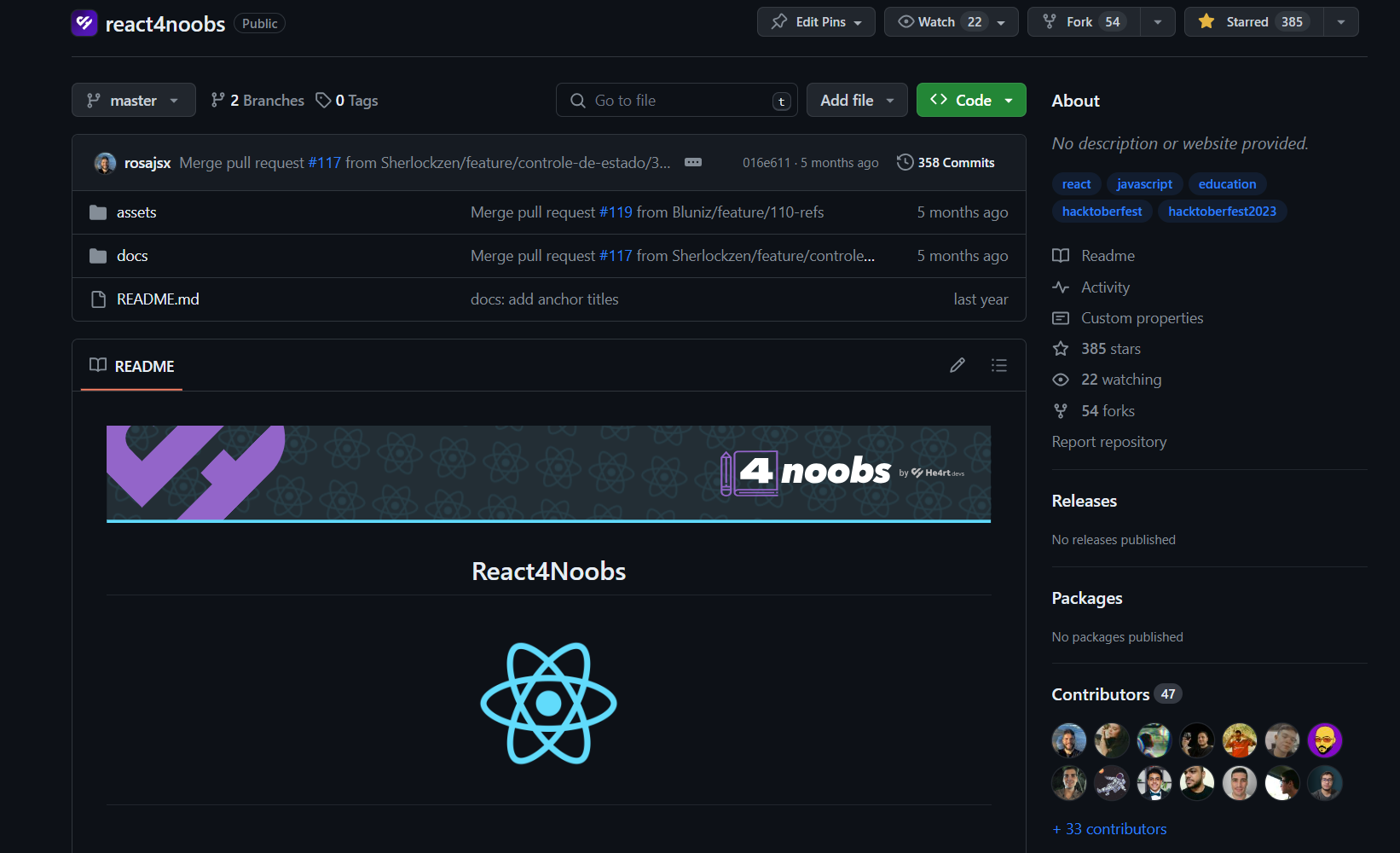
Task: Toggle the Starred button to unstar
Action: pos(1253,22)
